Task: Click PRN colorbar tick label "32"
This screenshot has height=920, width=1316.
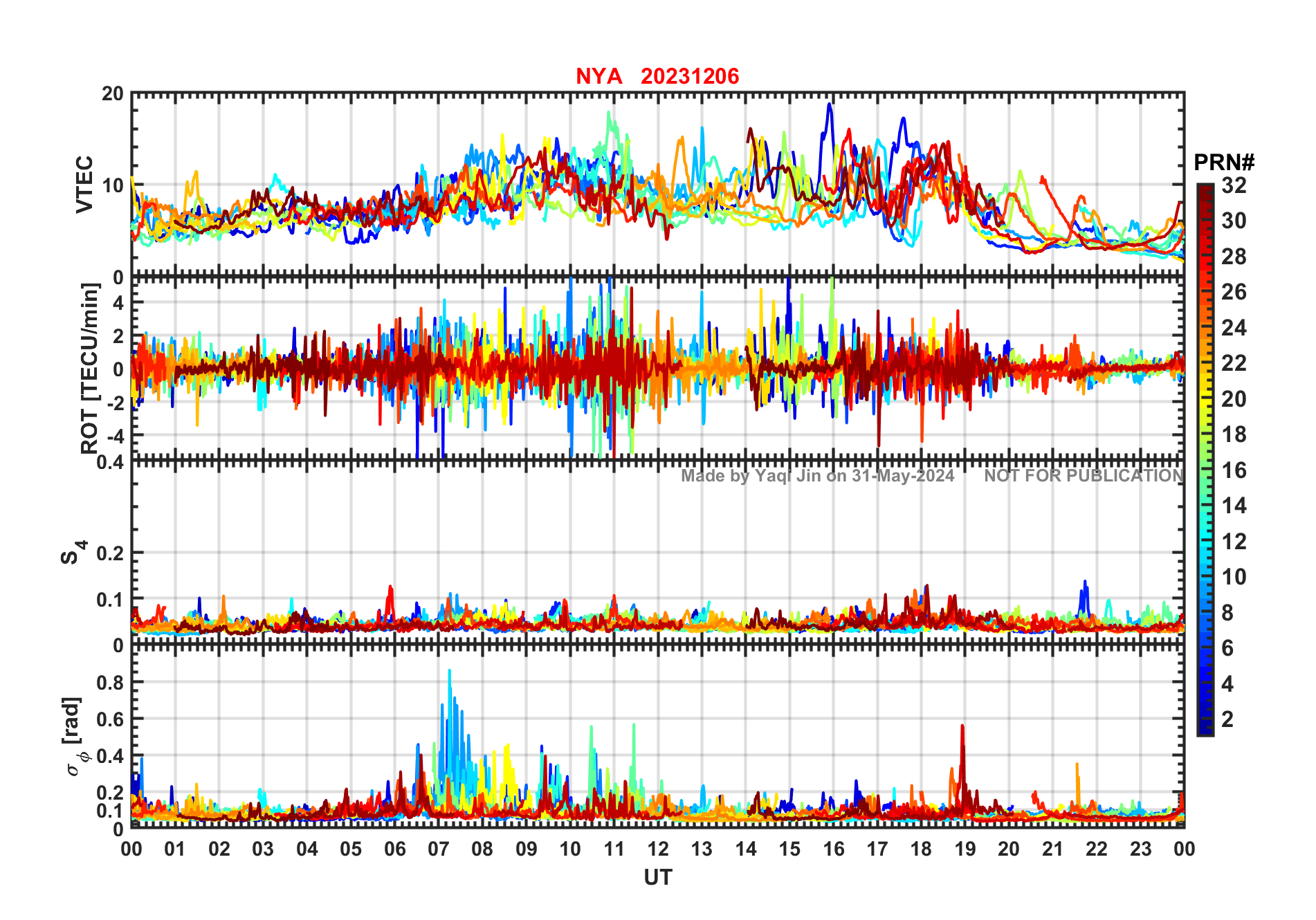Action: (1234, 185)
